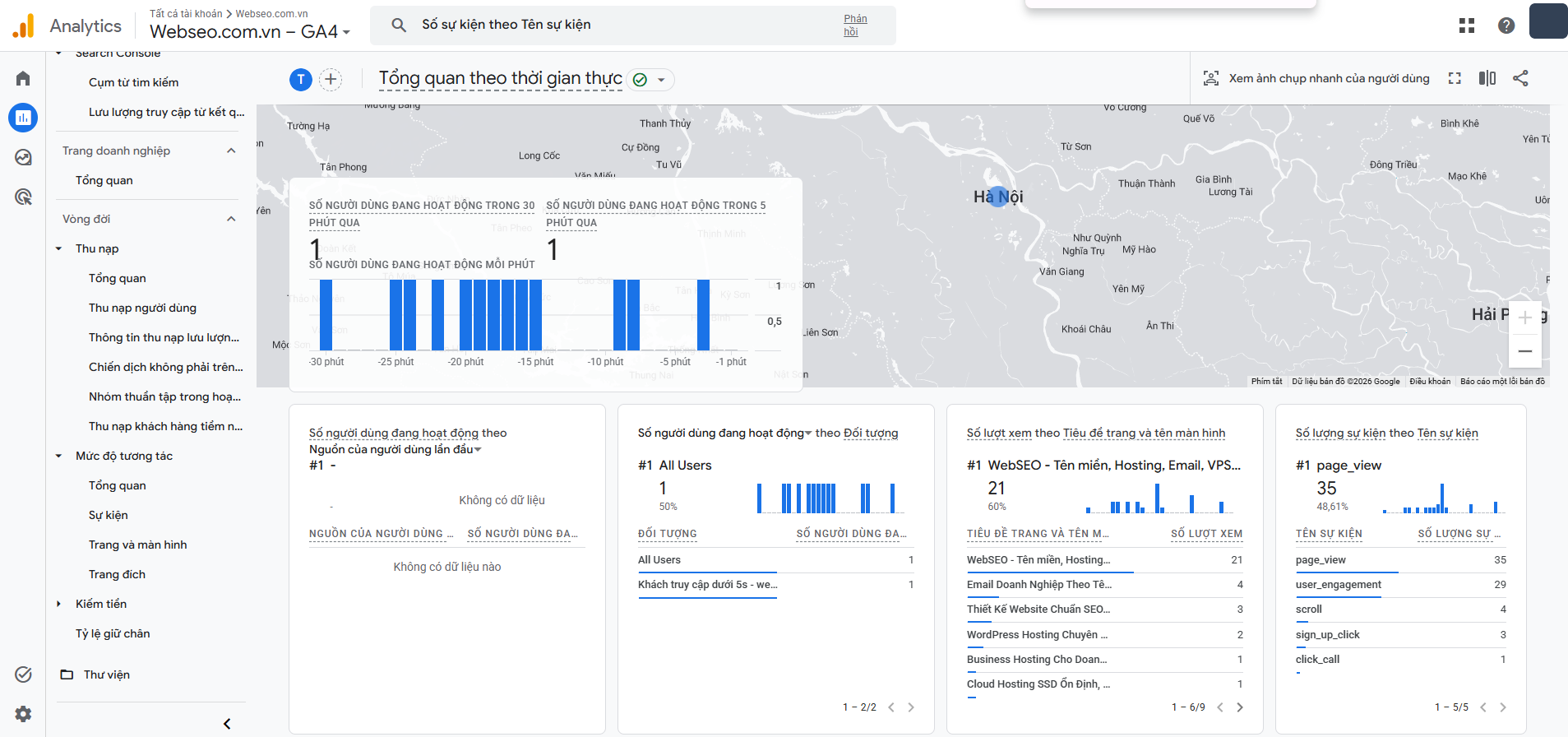
Task: Open Trang đích report
Action: click(x=117, y=574)
